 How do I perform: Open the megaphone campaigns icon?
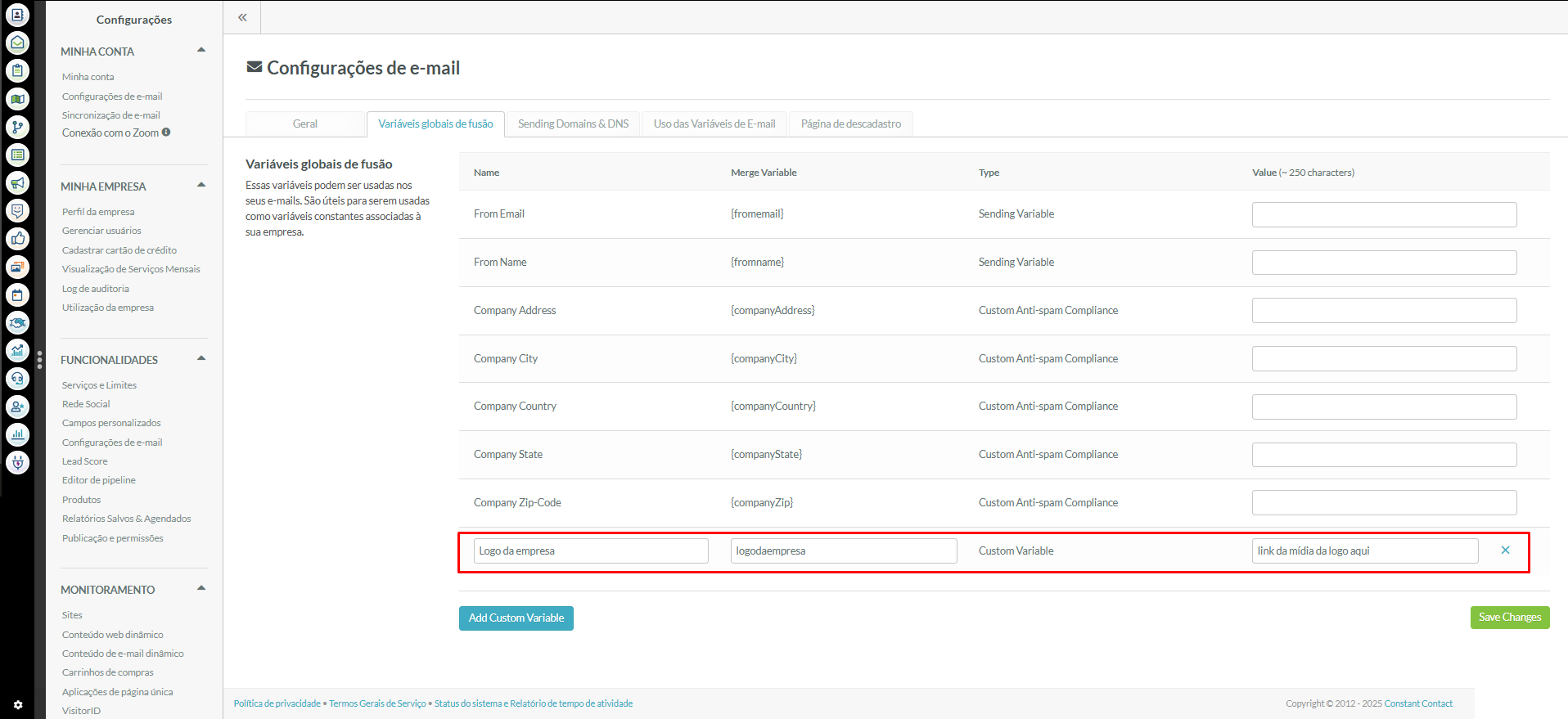tap(17, 182)
